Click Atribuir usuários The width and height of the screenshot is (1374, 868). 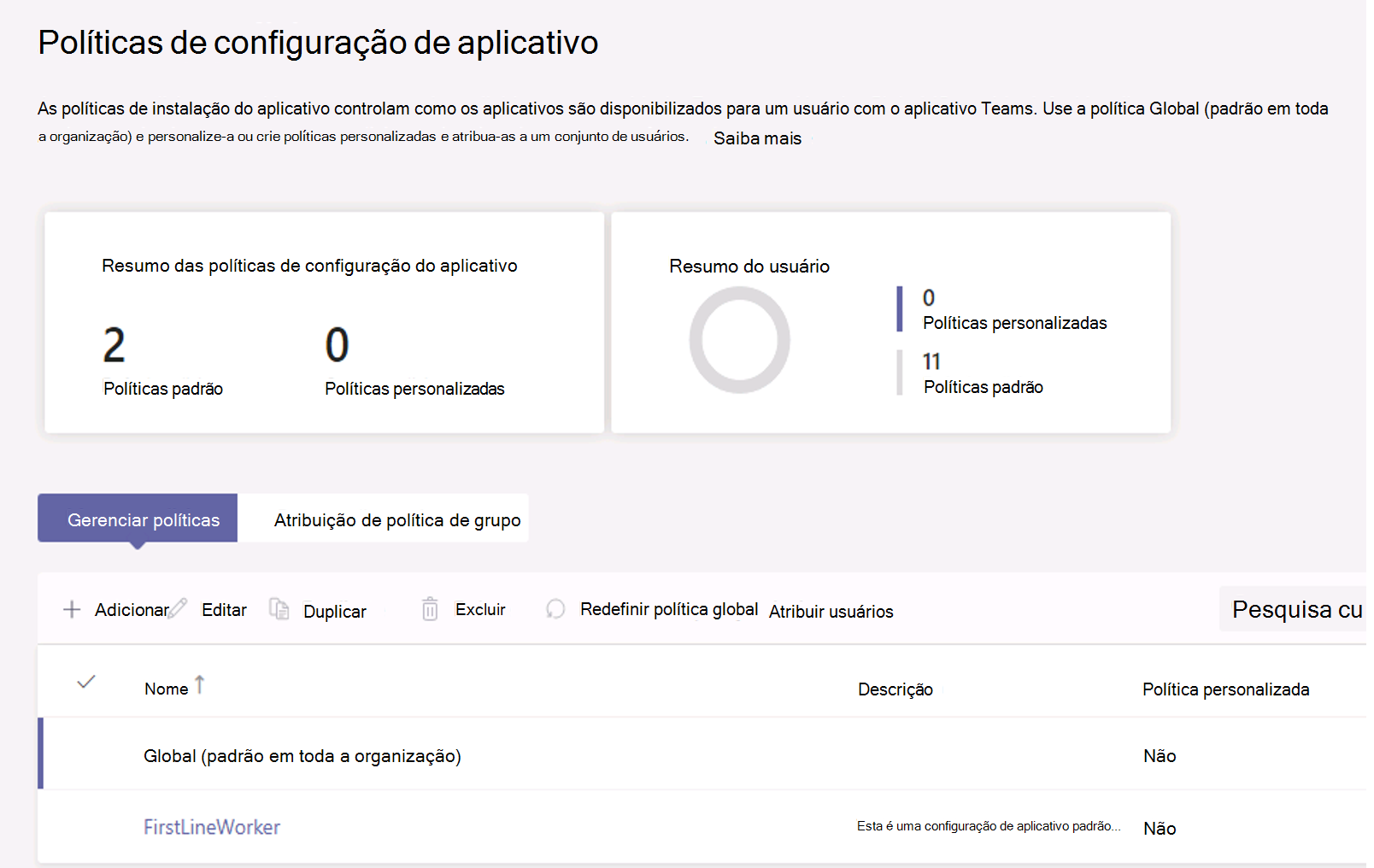831,612
